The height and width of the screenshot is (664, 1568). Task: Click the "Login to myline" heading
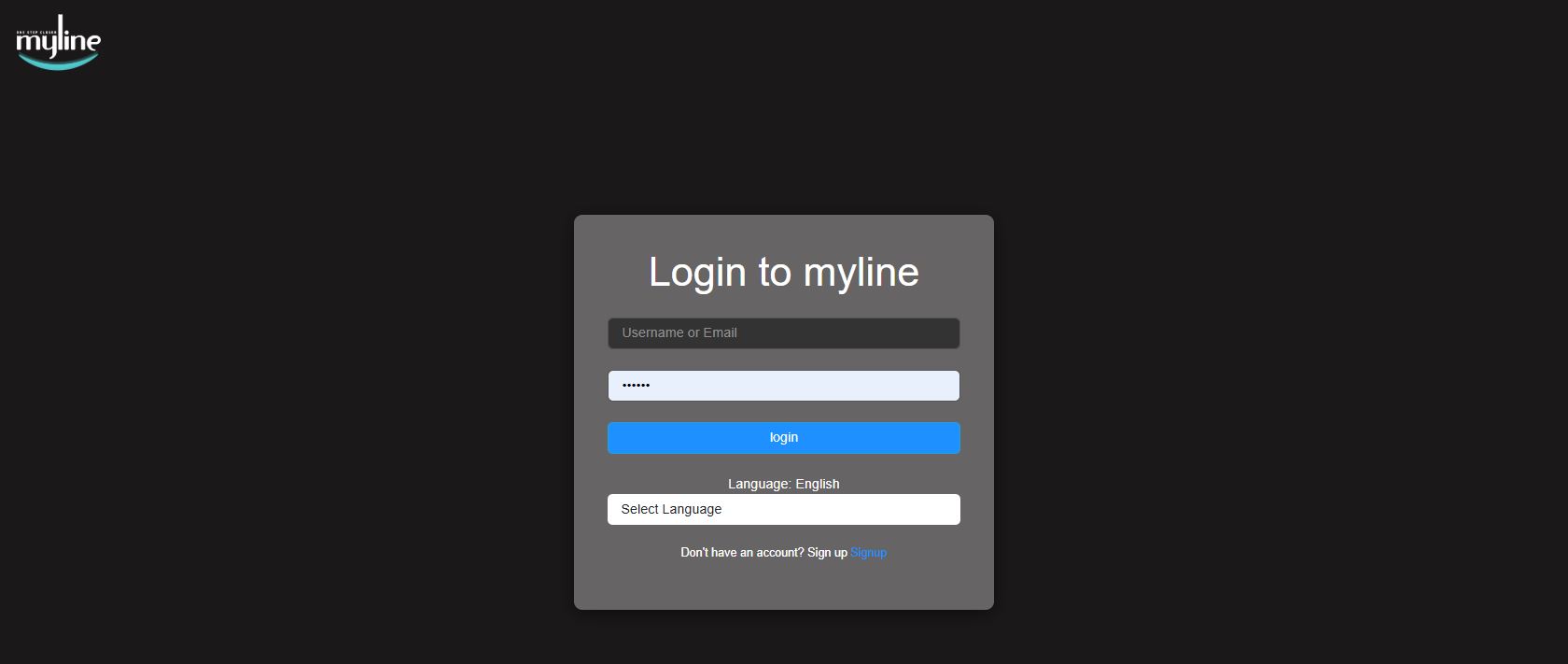784,273
